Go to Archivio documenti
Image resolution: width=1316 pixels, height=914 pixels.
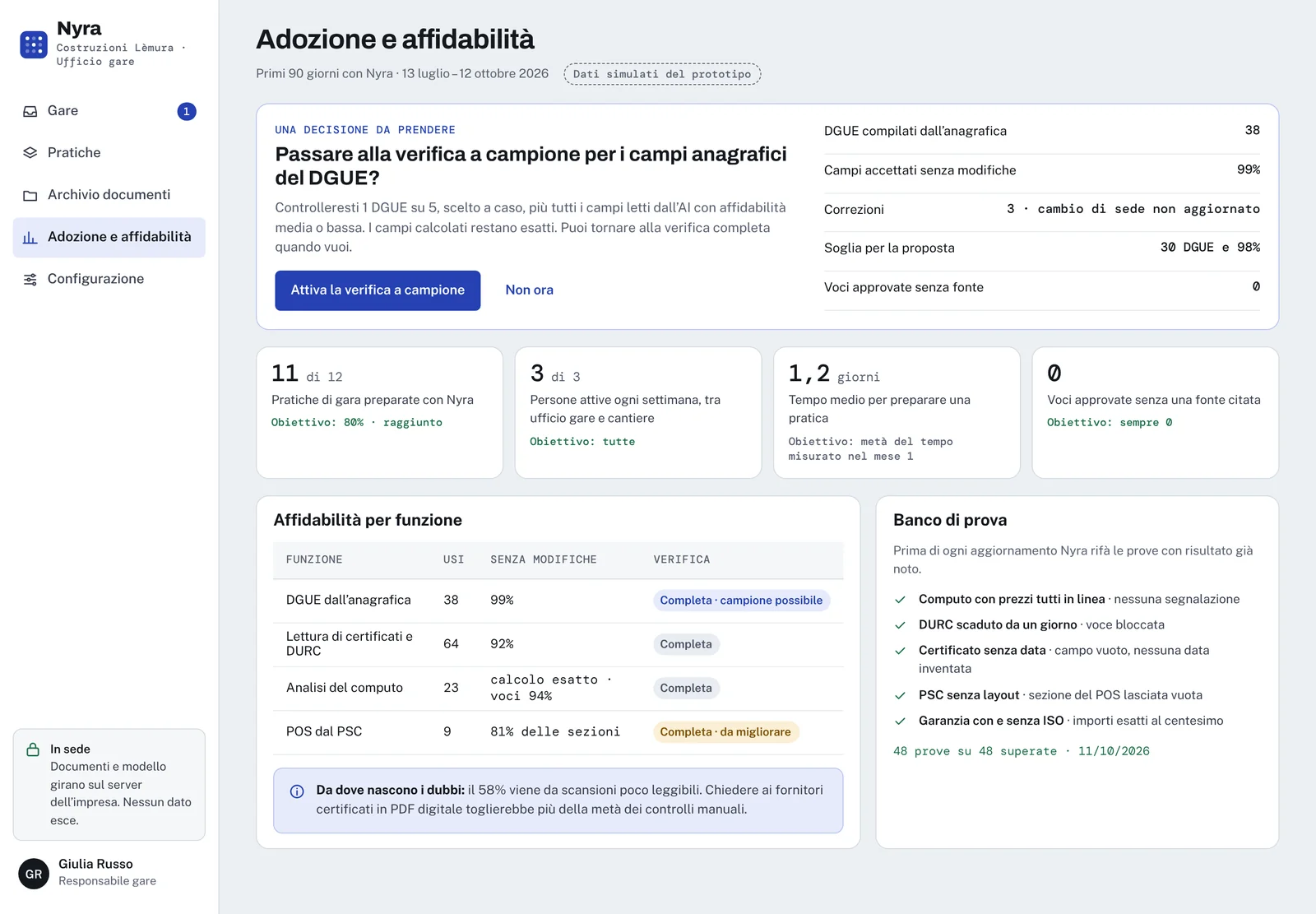click(109, 195)
